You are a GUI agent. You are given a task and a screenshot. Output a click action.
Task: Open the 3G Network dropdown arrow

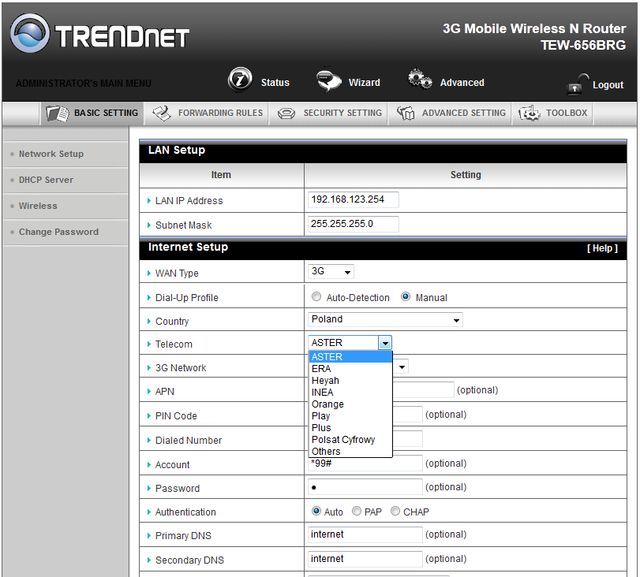click(402, 367)
